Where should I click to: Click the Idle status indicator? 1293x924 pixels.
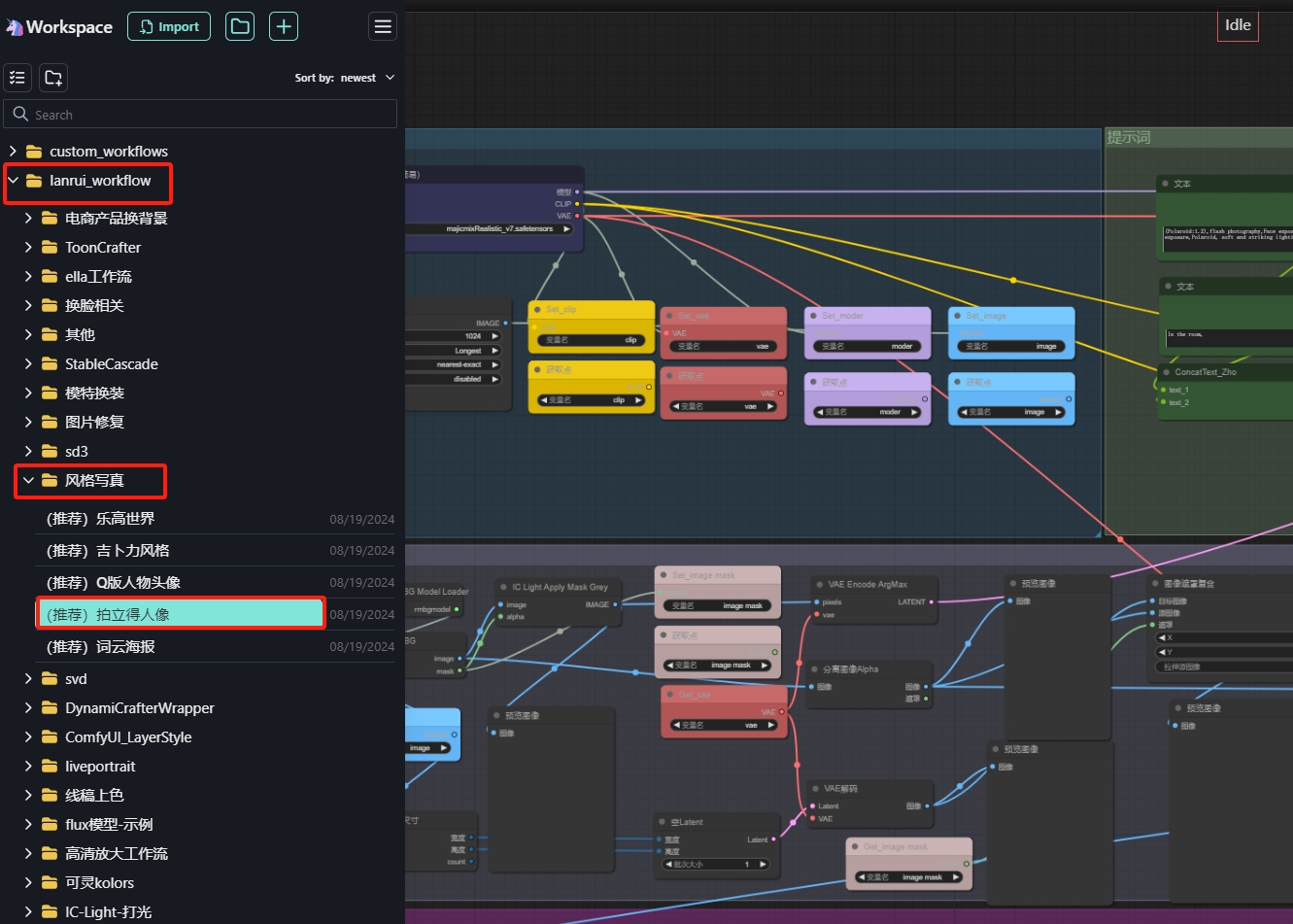[1238, 26]
